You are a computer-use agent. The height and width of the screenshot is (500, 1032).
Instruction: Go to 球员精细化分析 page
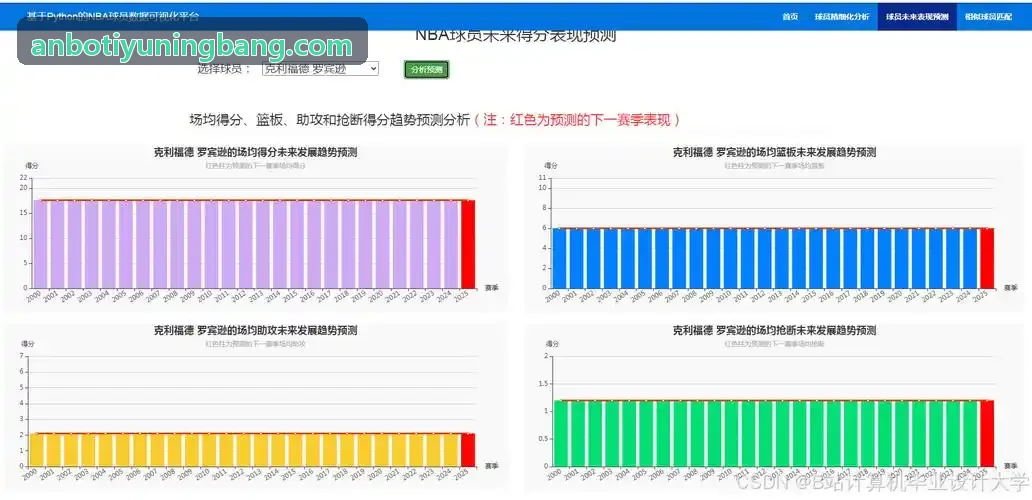click(842, 16)
